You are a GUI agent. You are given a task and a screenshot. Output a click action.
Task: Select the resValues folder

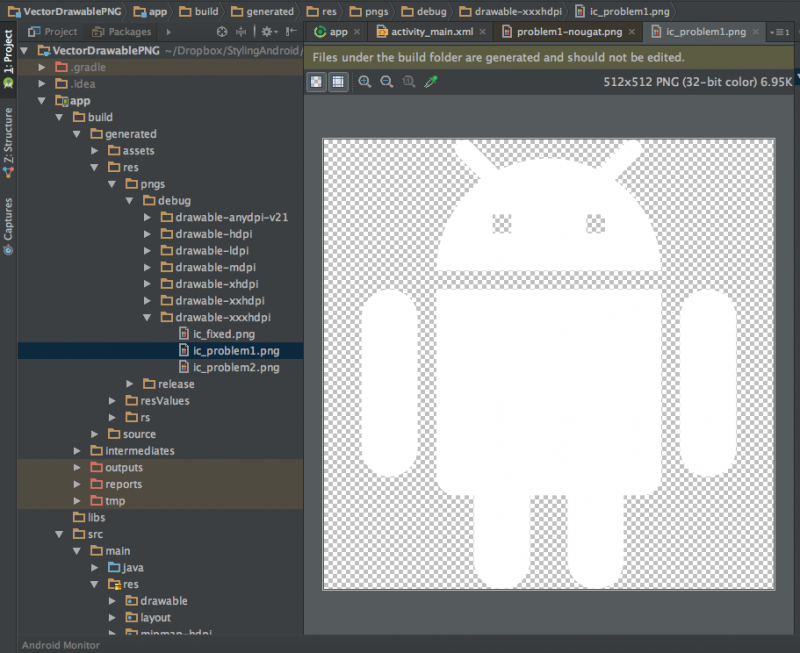tap(158, 401)
